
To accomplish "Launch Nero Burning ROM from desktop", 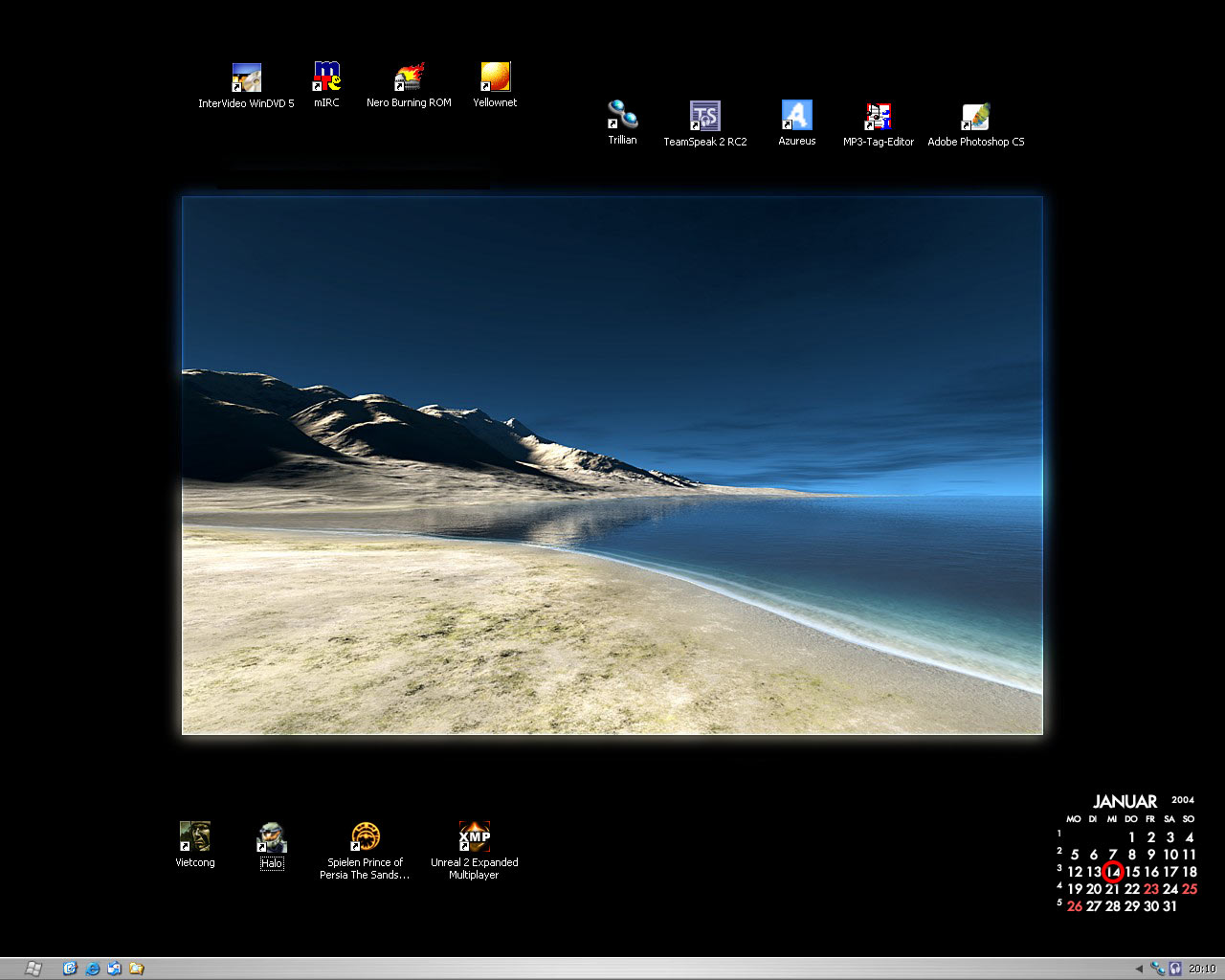I will [x=409, y=78].
